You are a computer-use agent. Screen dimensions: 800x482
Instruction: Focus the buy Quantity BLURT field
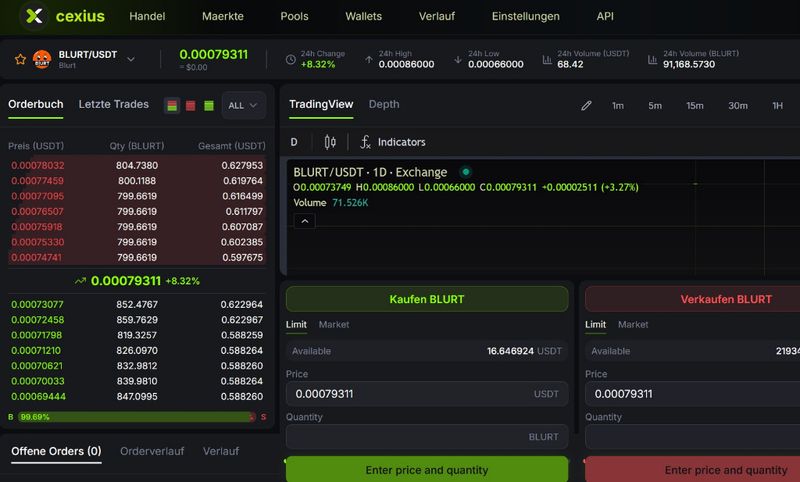pos(427,437)
